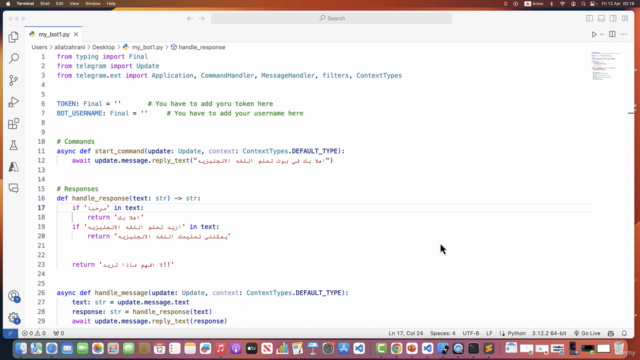Select the Python language mode
Viewport: 640px width, 360px height.
[x=516, y=333]
